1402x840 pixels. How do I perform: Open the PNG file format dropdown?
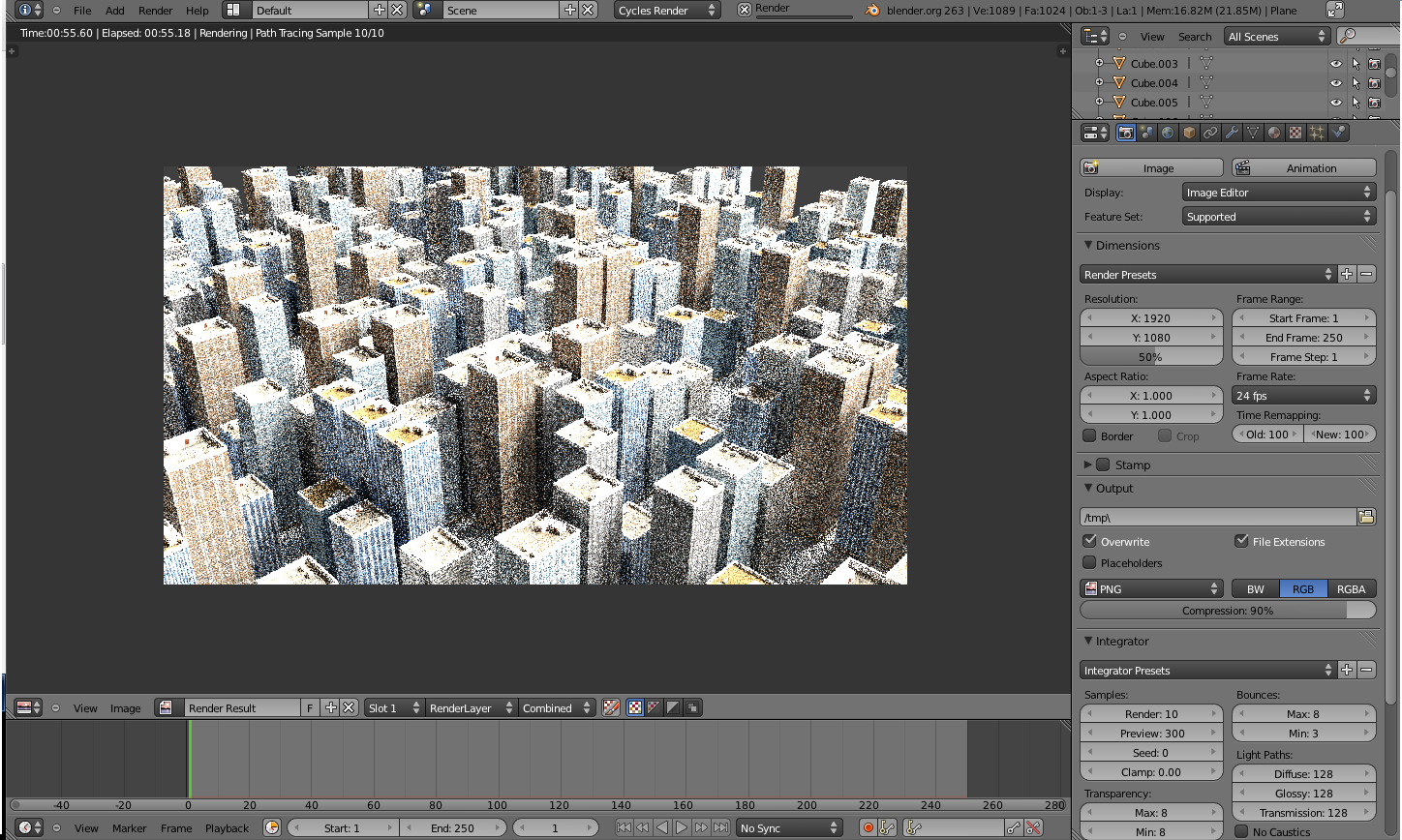[x=1152, y=589]
